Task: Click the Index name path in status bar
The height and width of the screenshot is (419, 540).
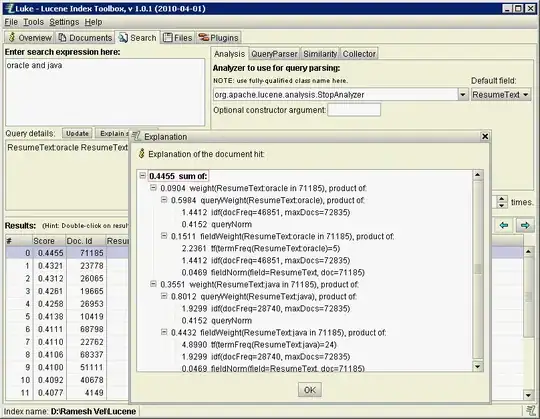Action: [x=94, y=411]
